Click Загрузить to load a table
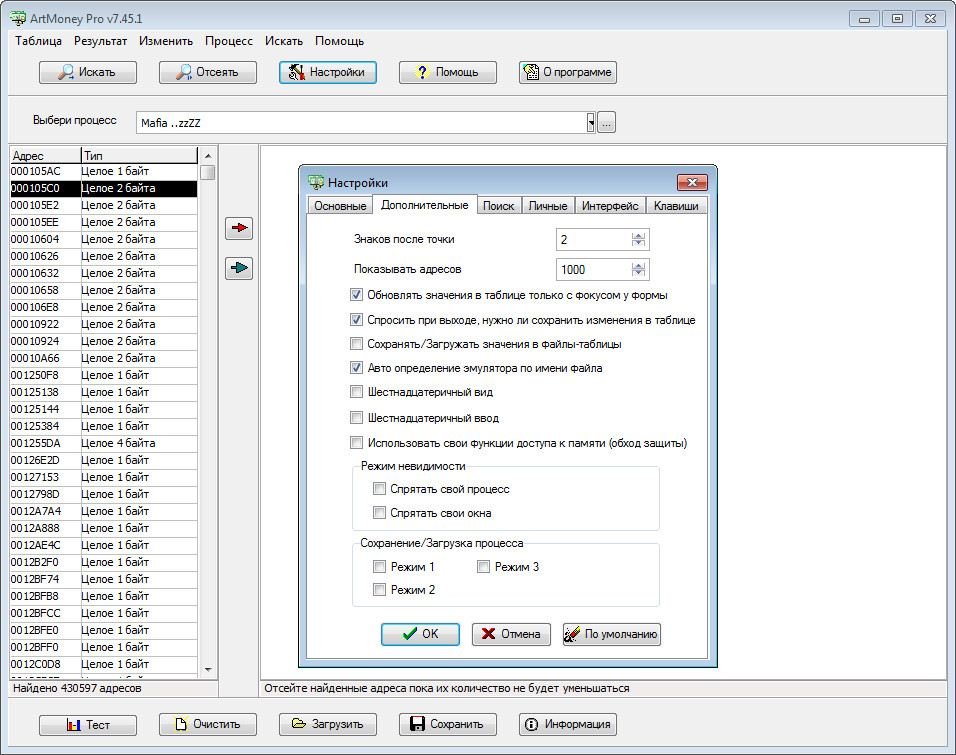Screen dimensions: 956x755 (x=327, y=724)
